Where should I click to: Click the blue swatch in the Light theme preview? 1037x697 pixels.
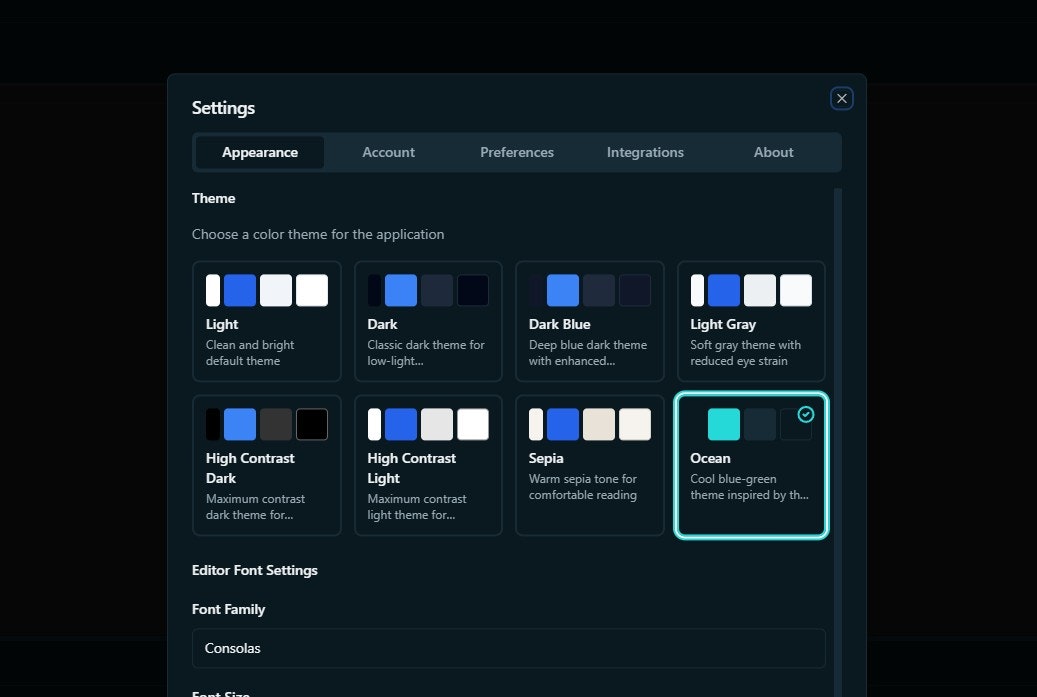point(239,290)
